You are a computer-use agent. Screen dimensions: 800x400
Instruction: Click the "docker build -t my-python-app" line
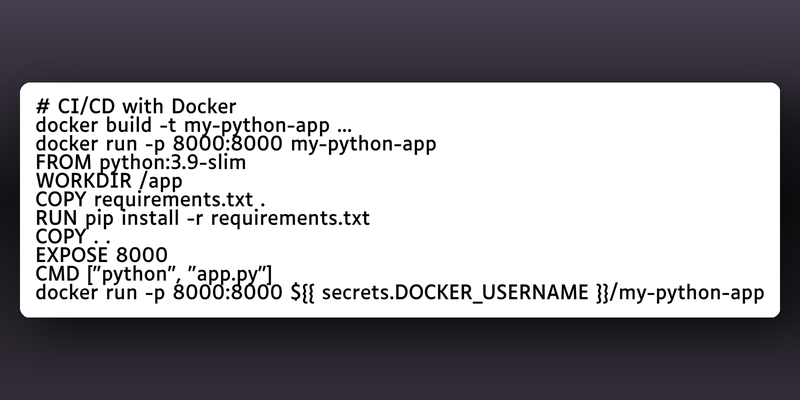pos(193,126)
